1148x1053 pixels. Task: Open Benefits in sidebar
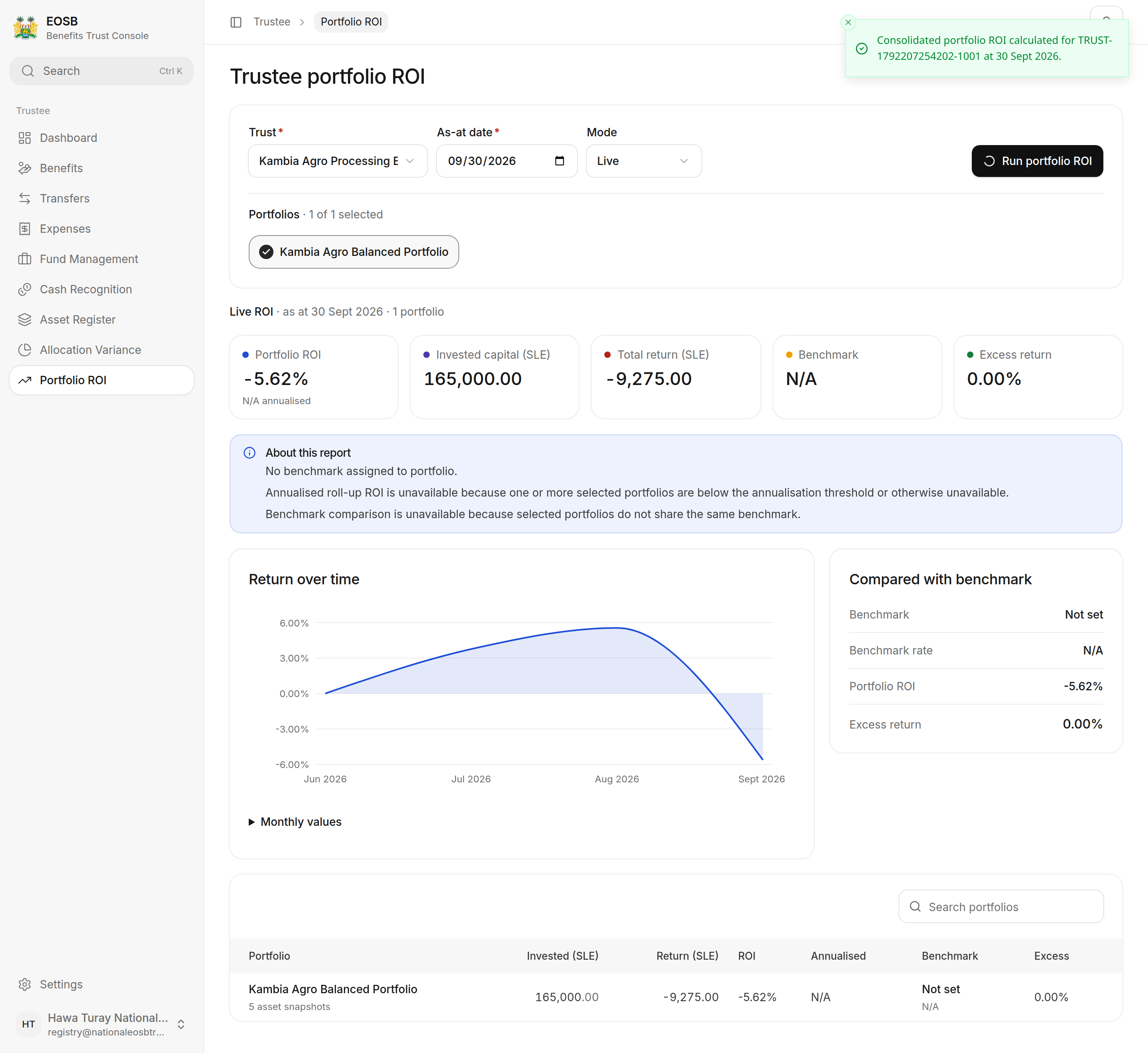point(101,168)
